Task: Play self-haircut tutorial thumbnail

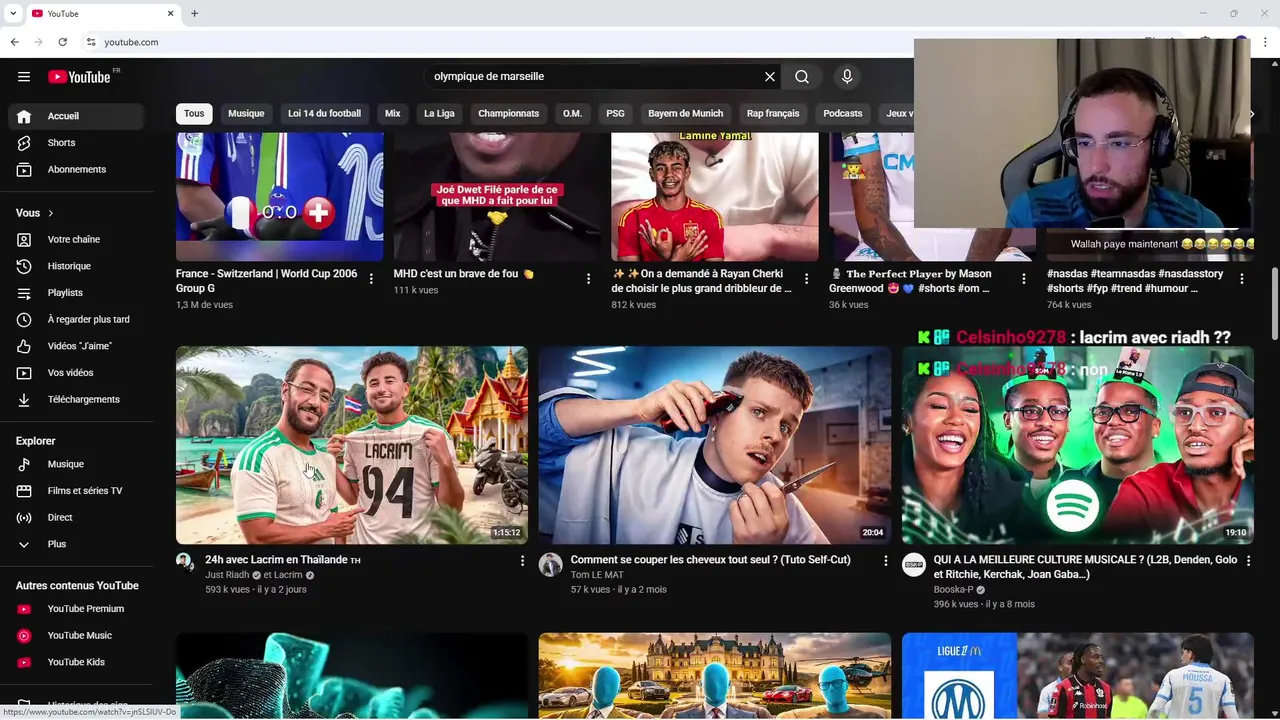Action: coord(715,445)
